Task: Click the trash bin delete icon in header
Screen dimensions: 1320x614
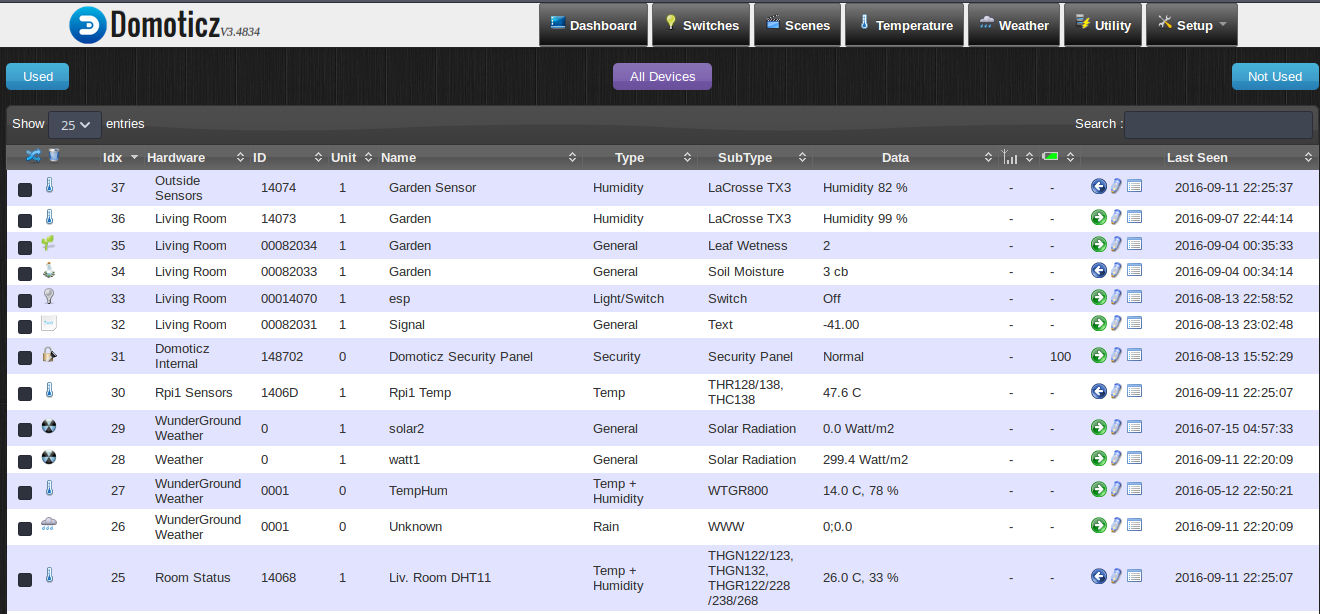Action: pyautogui.click(x=53, y=155)
